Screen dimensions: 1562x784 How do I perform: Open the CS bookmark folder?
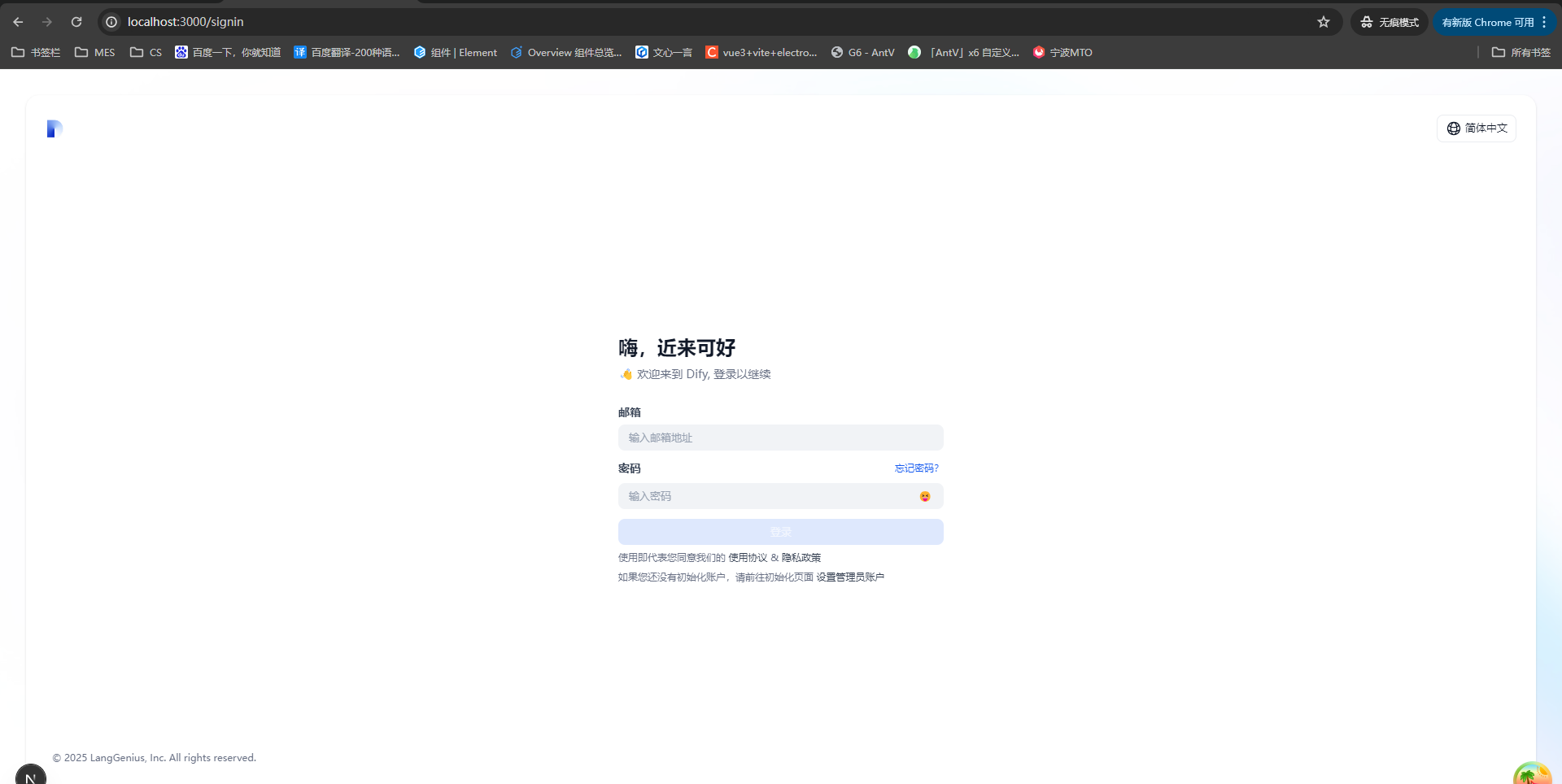(x=146, y=52)
